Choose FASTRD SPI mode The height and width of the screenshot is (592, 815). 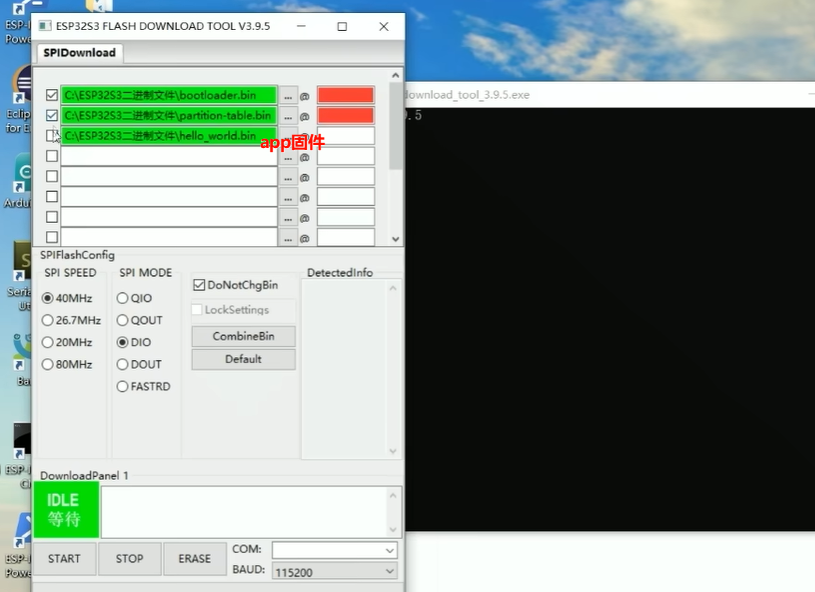click(x=122, y=387)
